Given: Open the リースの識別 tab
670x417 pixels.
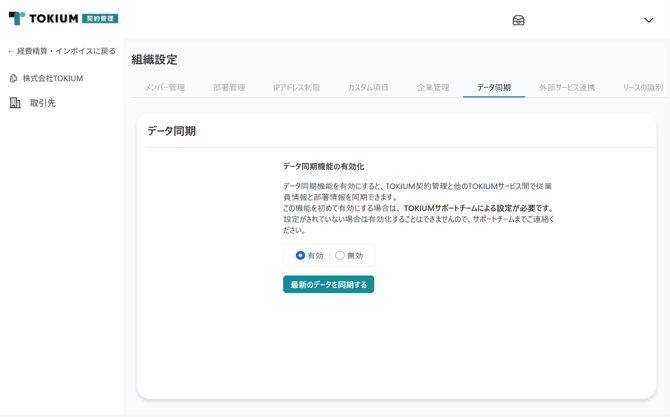Looking at the screenshot, I should 643,88.
